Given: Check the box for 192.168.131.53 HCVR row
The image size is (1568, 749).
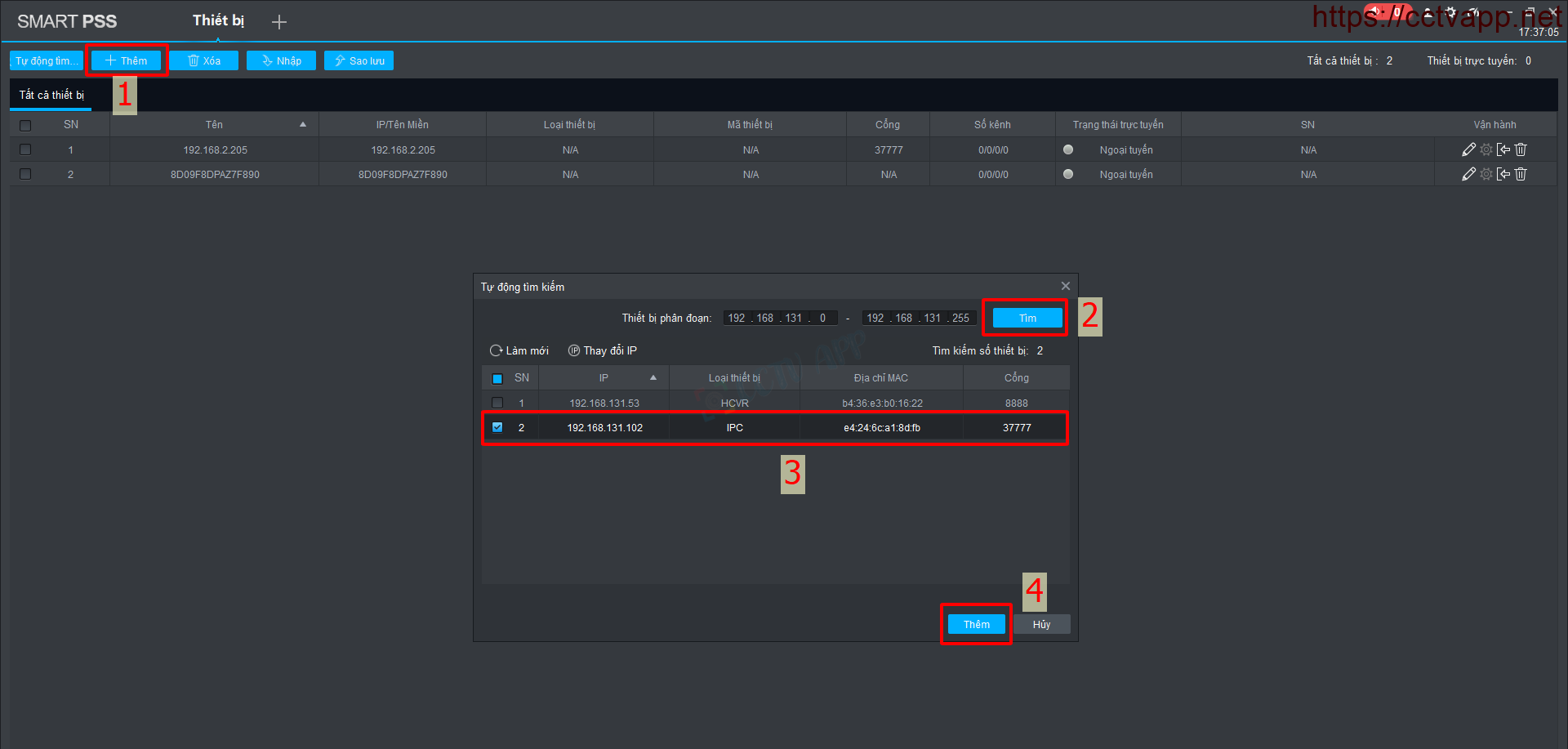Looking at the screenshot, I should click(497, 403).
